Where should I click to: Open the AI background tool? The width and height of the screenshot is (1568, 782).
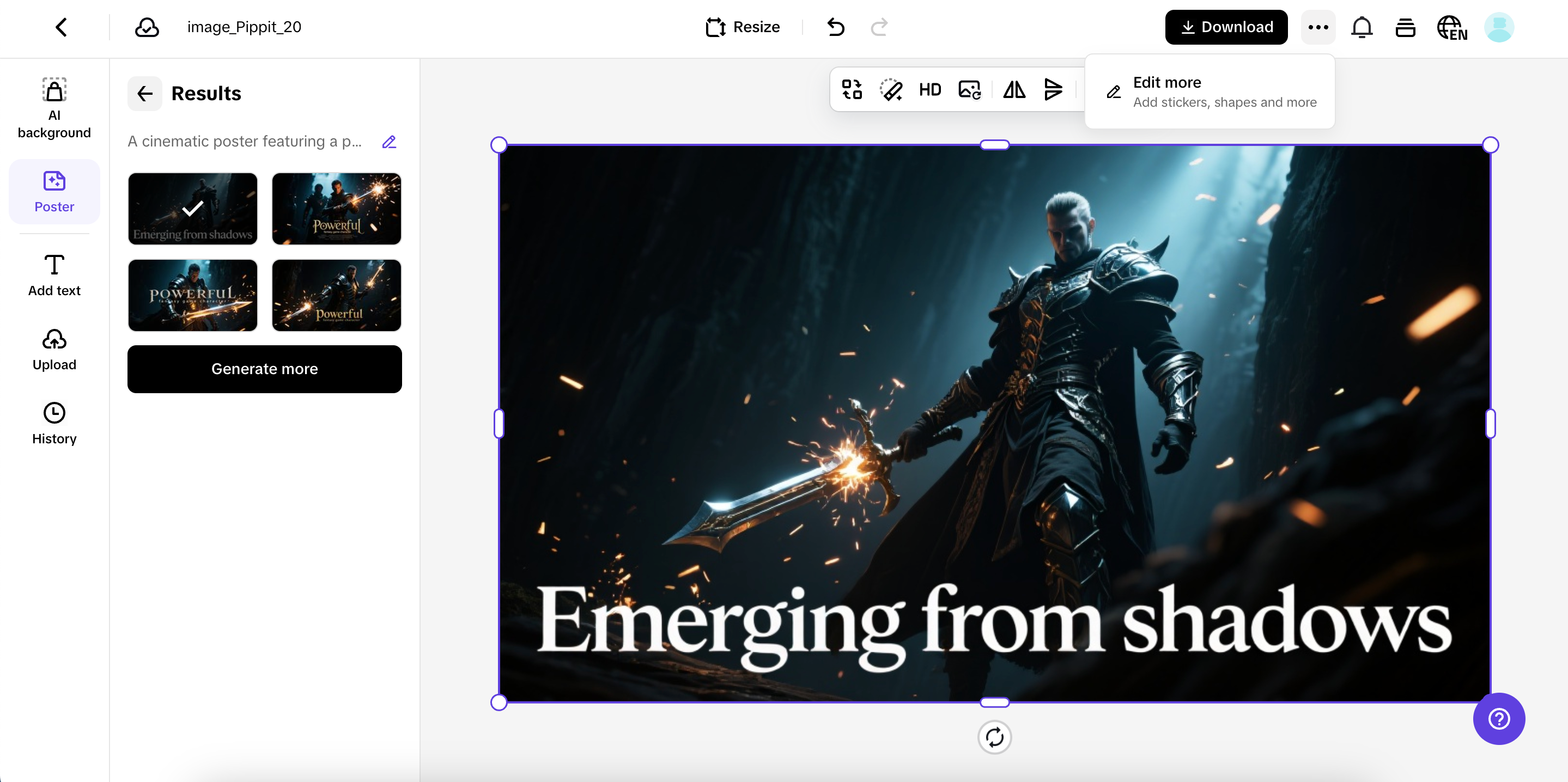pyautogui.click(x=54, y=107)
